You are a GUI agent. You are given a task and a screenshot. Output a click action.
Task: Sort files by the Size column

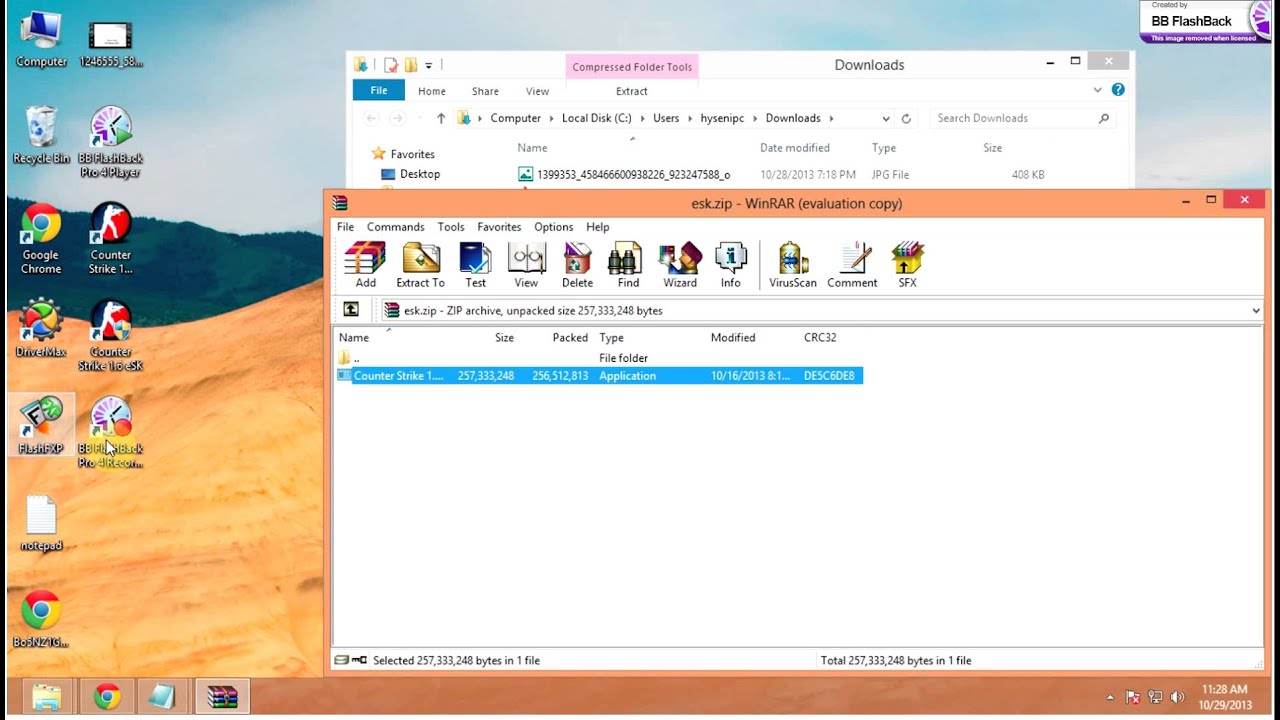point(504,338)
